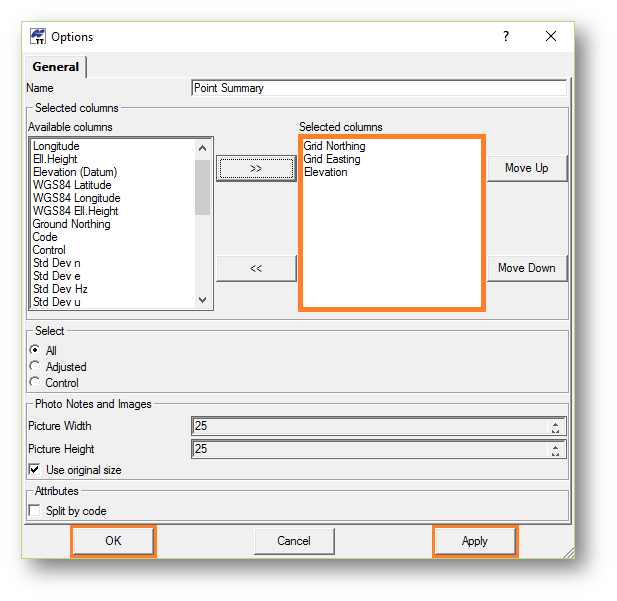
Task: Click the Apply button
Action: 474,541
